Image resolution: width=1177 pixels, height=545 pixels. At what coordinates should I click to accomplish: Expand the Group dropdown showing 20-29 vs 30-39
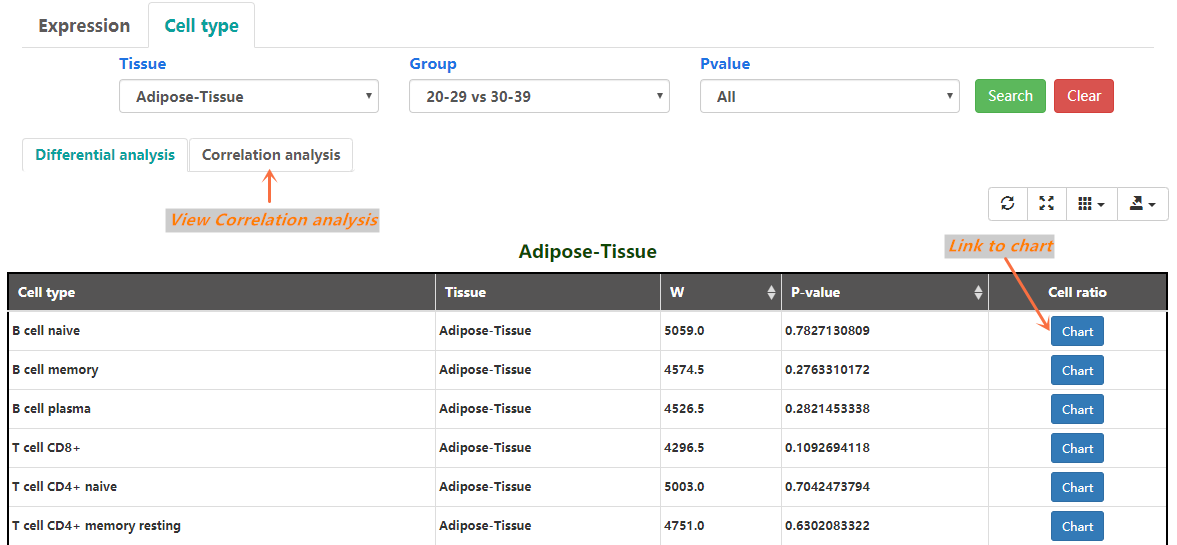[539, 97]
